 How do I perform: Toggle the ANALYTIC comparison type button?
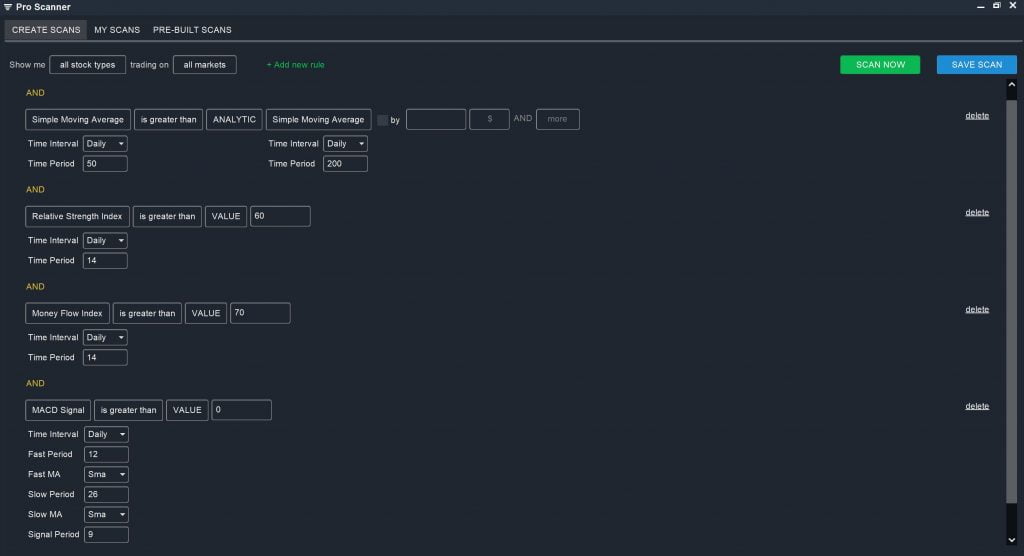(x=234, y=119)
